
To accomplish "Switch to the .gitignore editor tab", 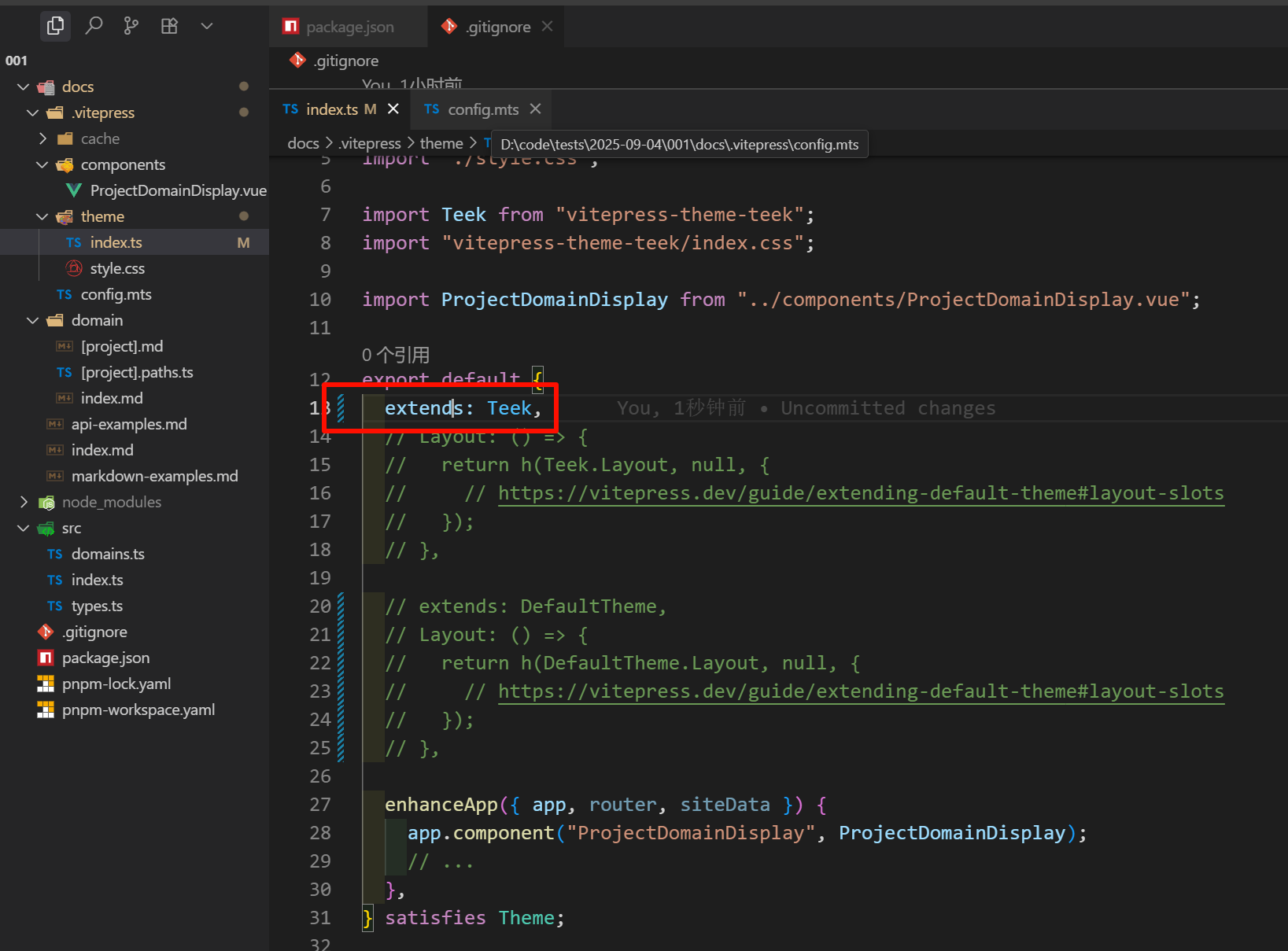I will [x=497, y=27].
